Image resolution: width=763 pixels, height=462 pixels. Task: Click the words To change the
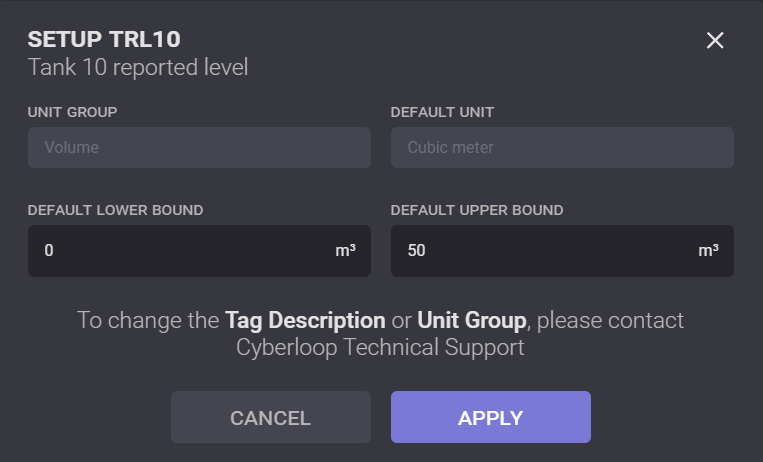click(148, 321)
